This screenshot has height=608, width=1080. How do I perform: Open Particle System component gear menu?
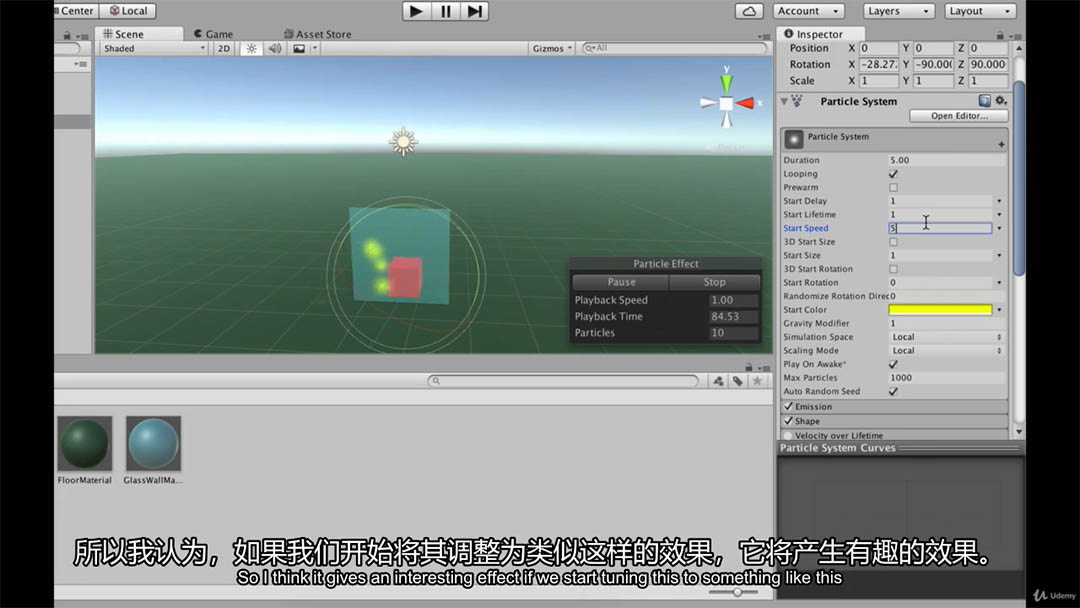click(x=1001, y=101)
